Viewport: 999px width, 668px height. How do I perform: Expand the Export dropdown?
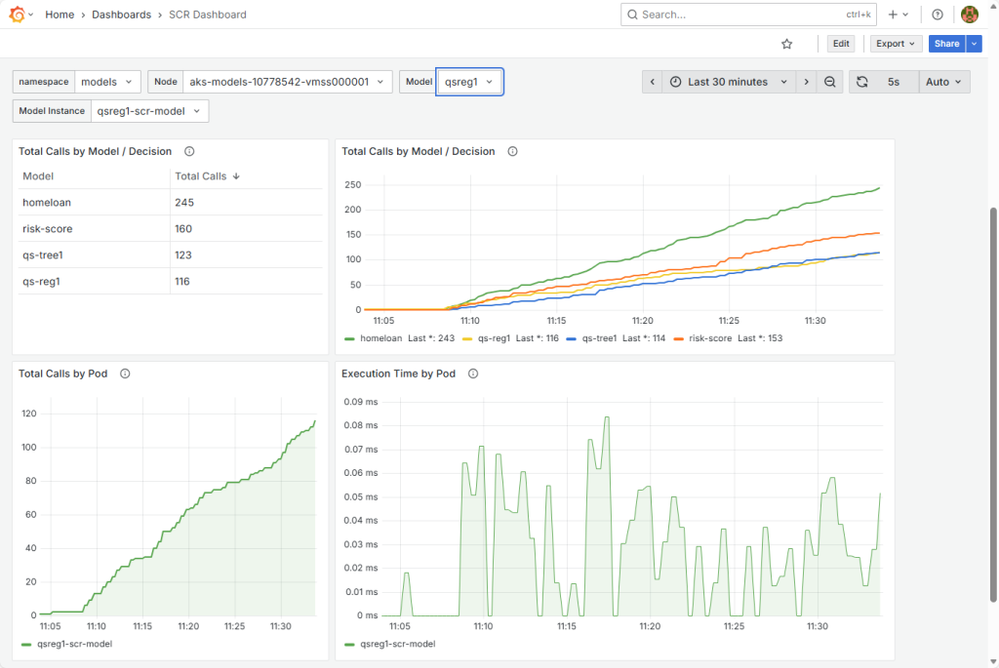(895, 44)
